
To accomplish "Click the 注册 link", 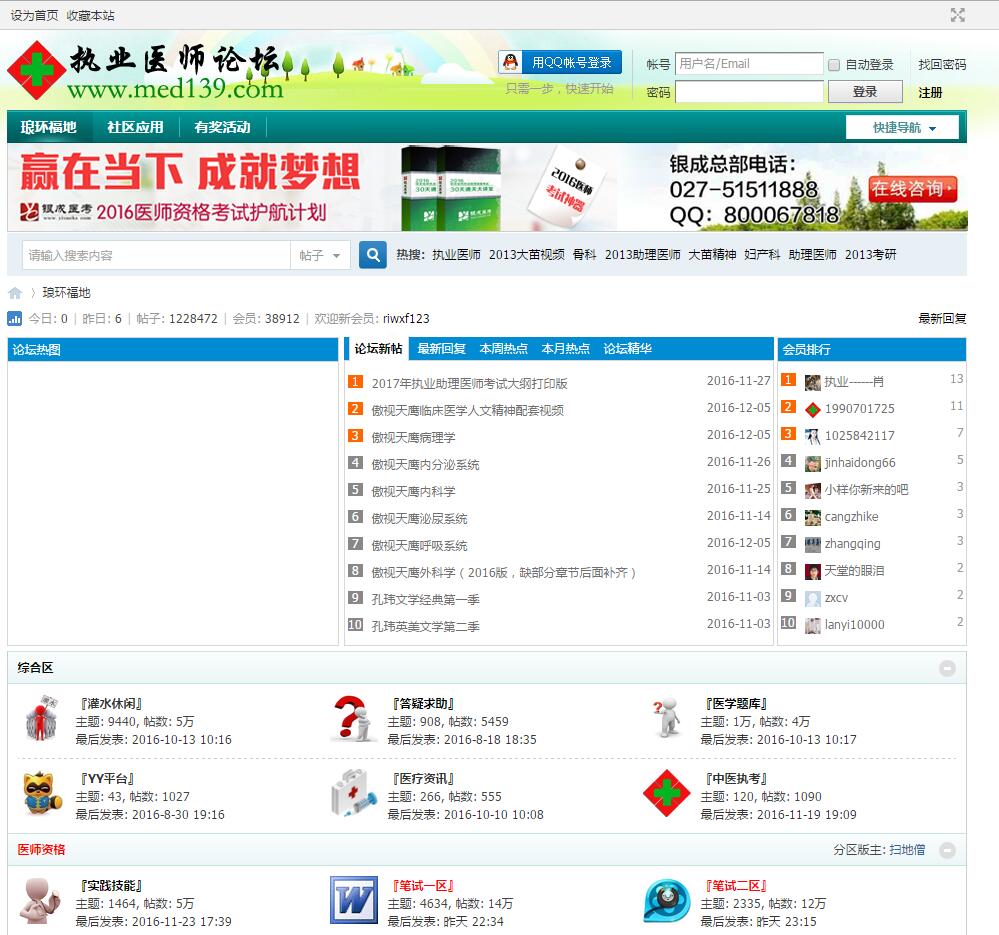I will (x=930, y=93).
